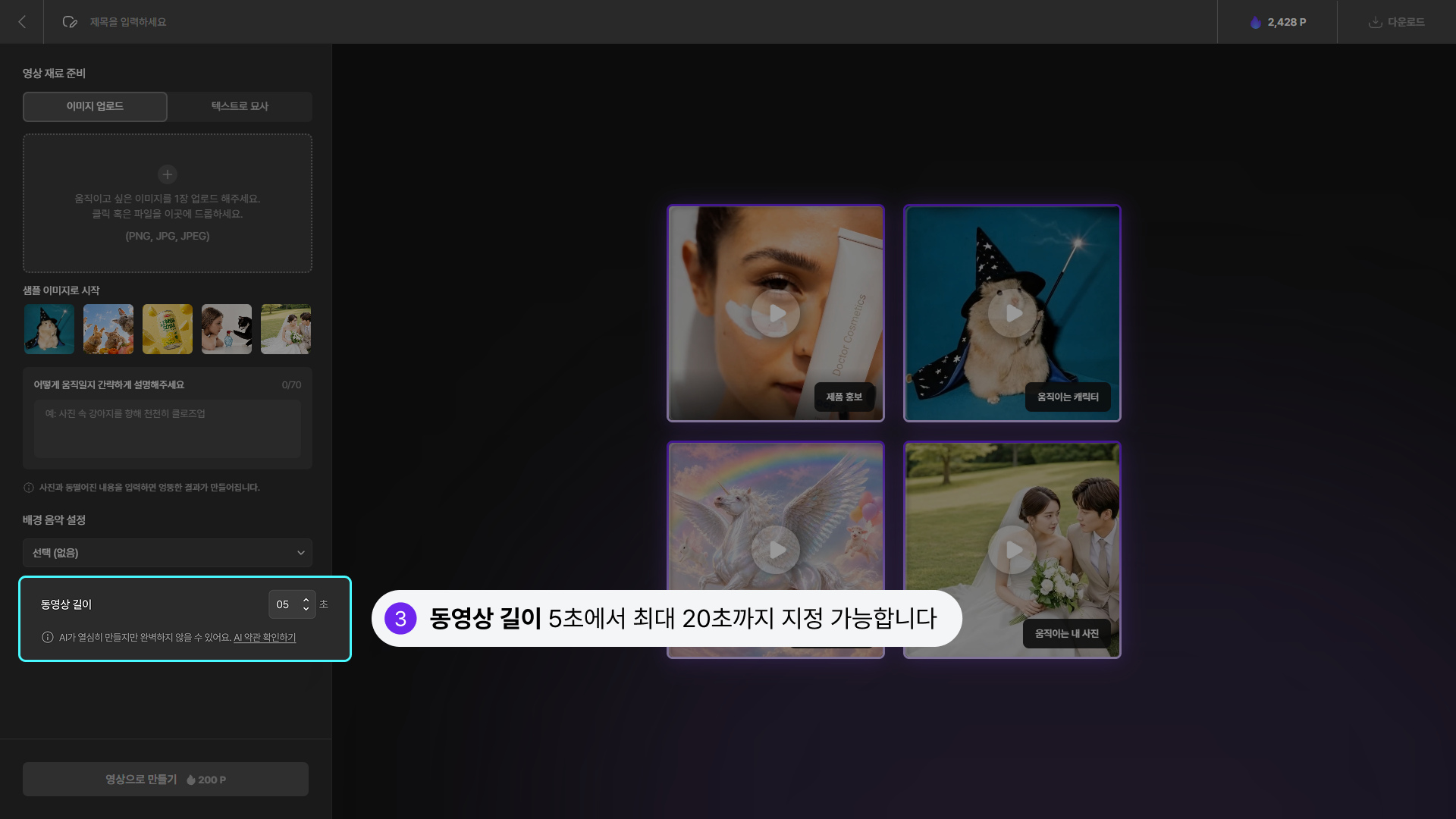Click the 제품 홍보 label tag
This screenshot has height=819, width=1456.
844,397
